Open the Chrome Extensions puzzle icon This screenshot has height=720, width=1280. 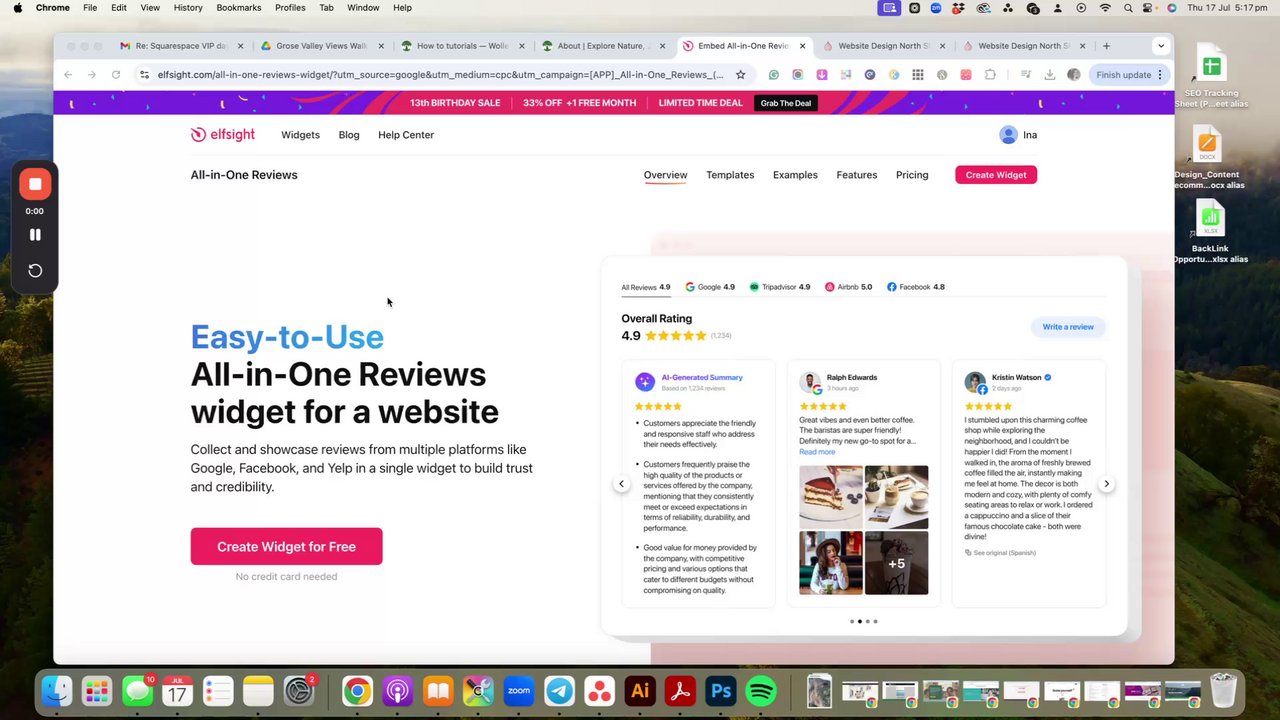tap(990, 74)
